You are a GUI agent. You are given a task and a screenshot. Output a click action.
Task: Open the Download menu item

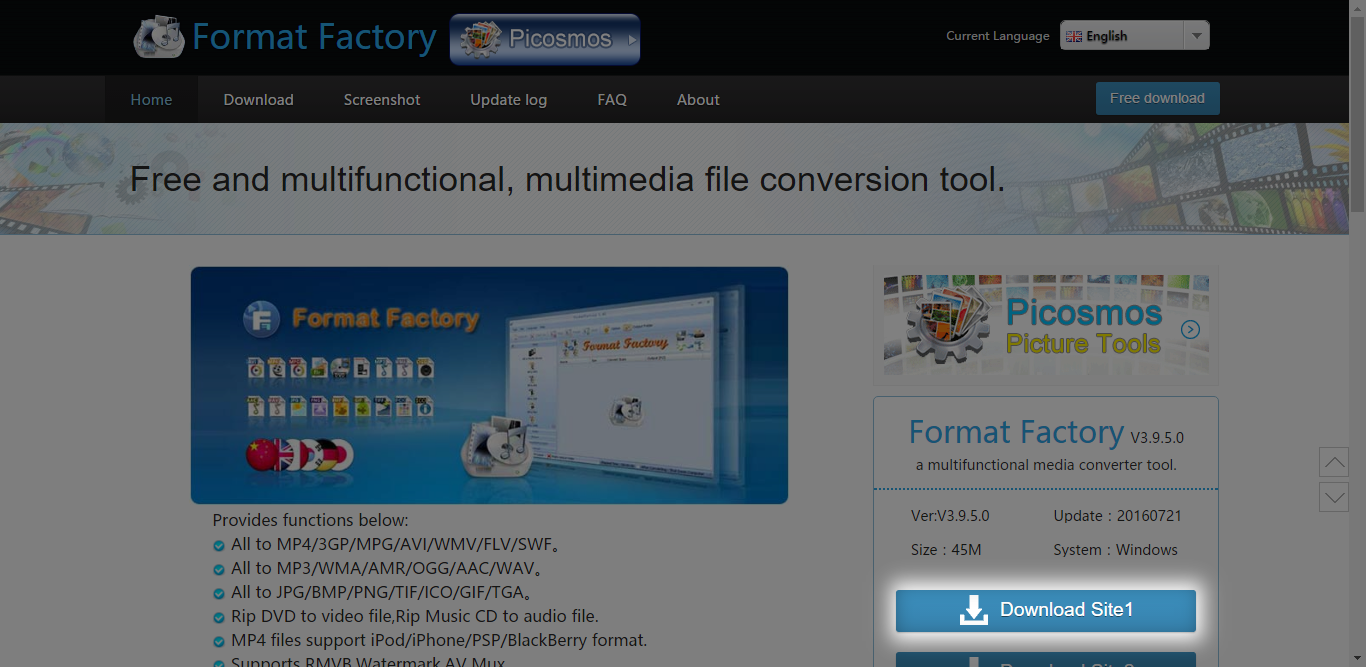258,100
